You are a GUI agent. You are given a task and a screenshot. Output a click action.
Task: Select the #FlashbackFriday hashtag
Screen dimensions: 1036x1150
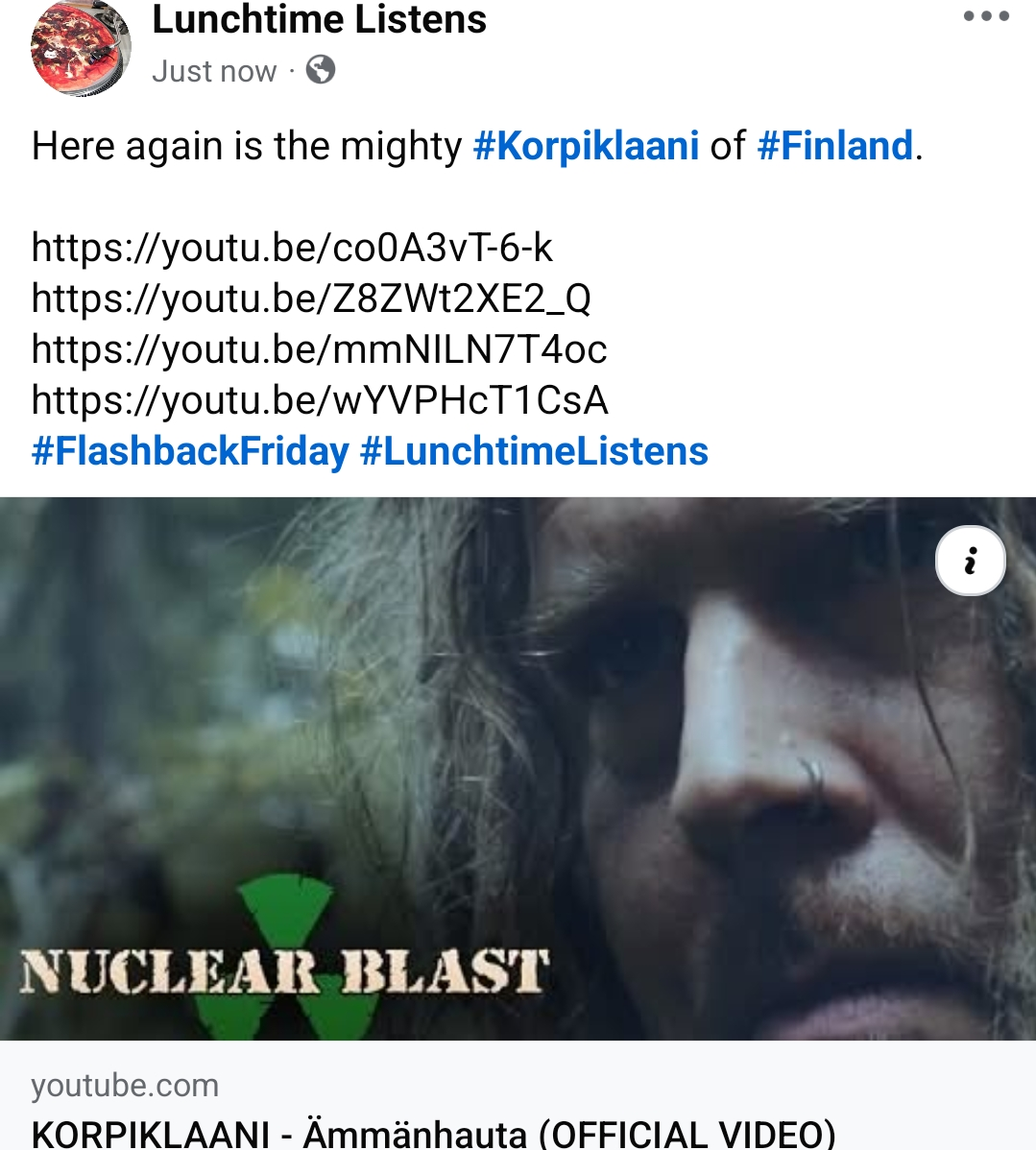[x=190, y=451]
